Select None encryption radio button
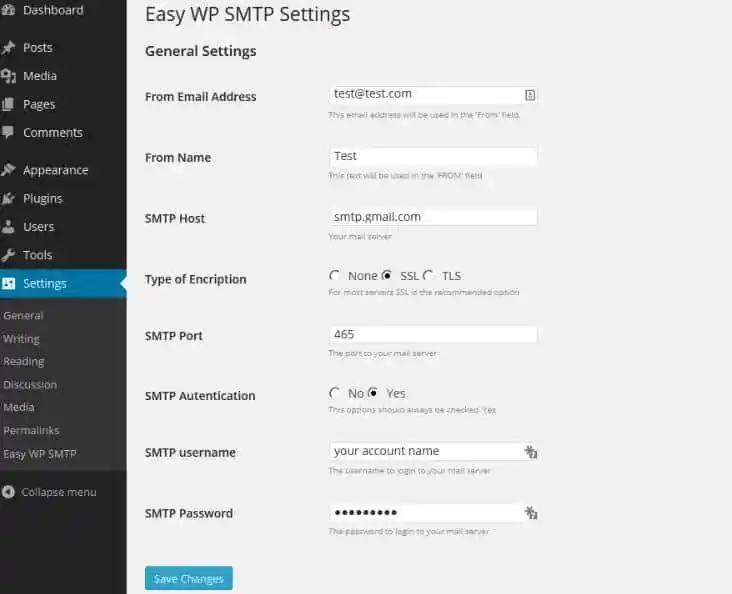The height and width of the screenshot is (594, 732). coord(334,276)
